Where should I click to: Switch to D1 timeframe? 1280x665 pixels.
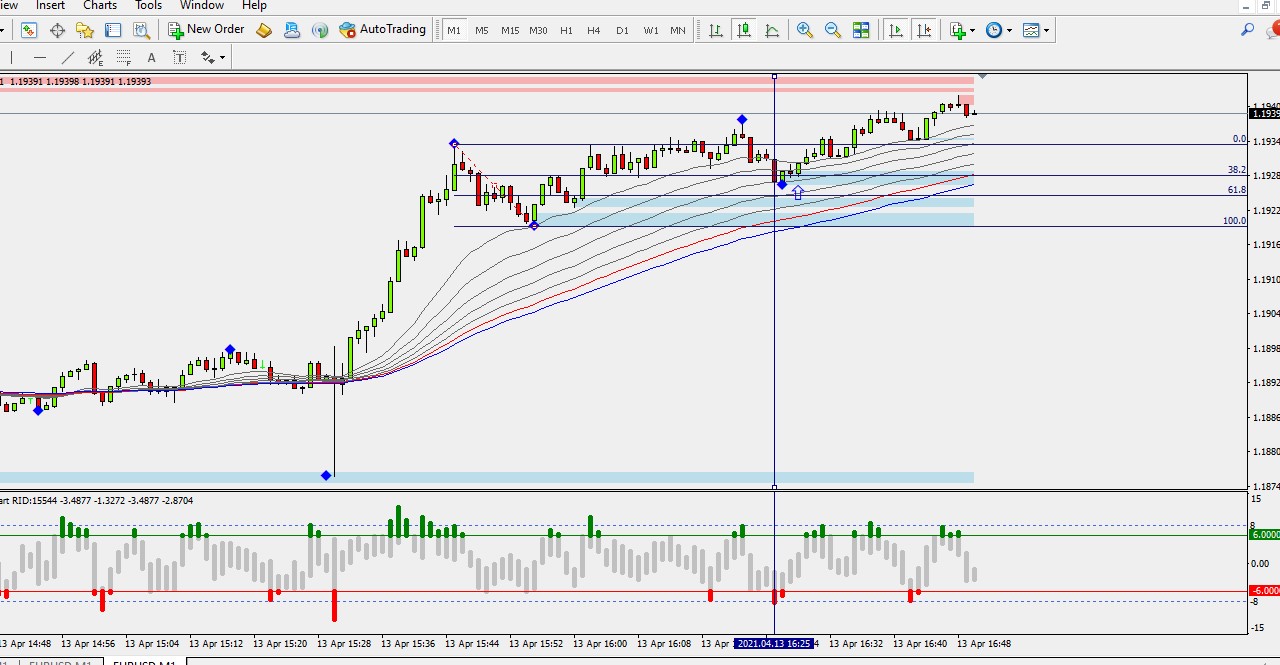point(622,30)
